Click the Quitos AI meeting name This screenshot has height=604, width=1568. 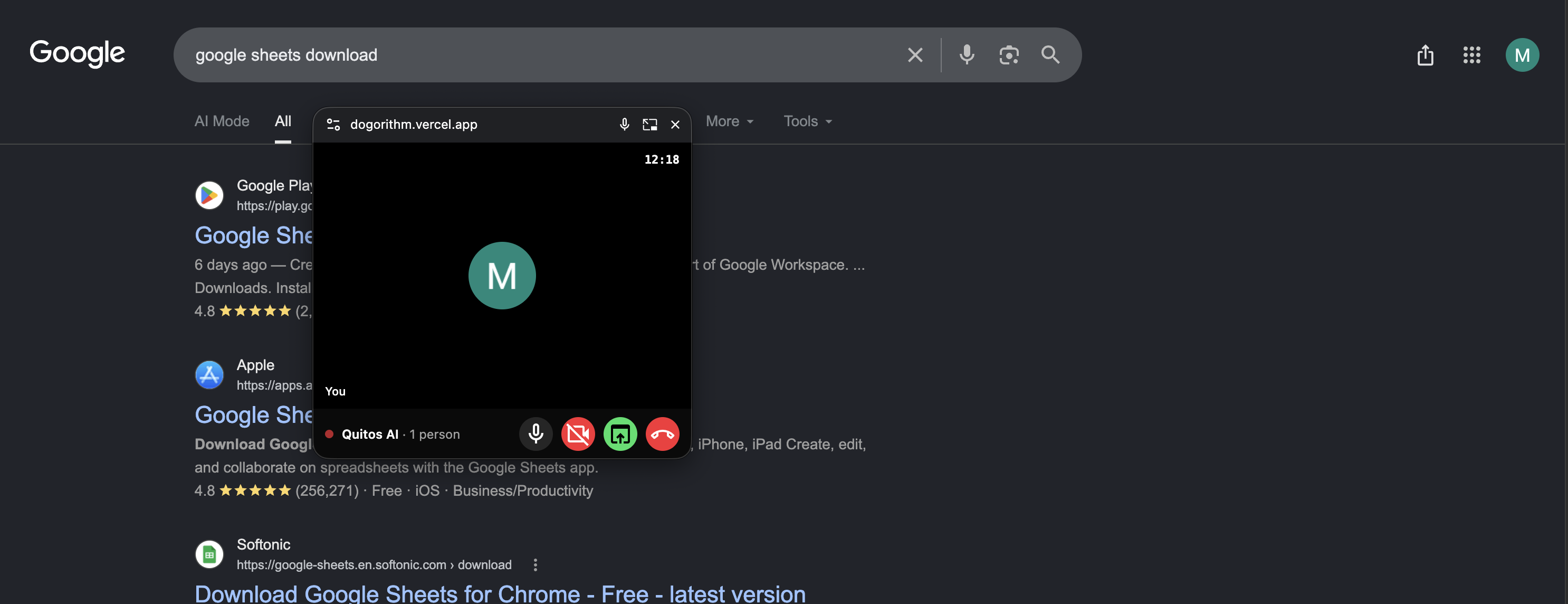[369, 434]
